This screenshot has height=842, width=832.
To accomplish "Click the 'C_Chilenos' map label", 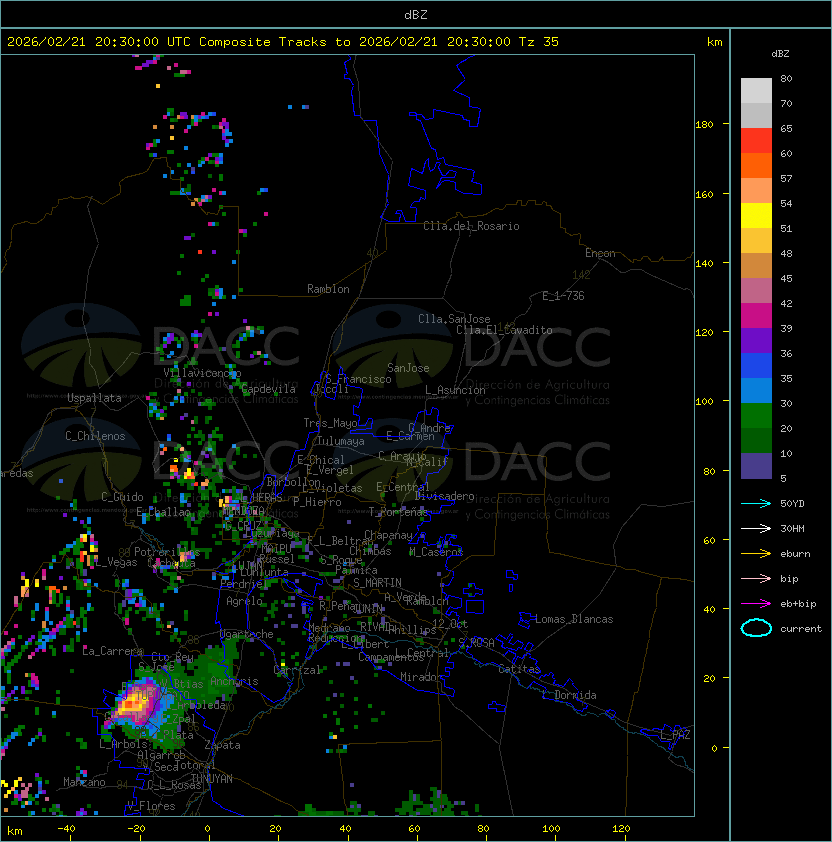I will point(95,436).
